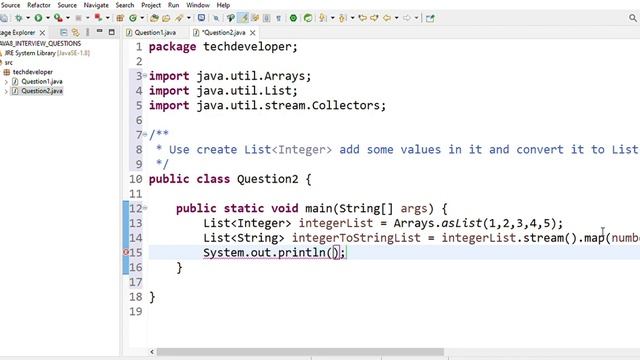Click Collapse All icon in Package Explorer
This screenshot has height=360, width=640.
[64, 32]
